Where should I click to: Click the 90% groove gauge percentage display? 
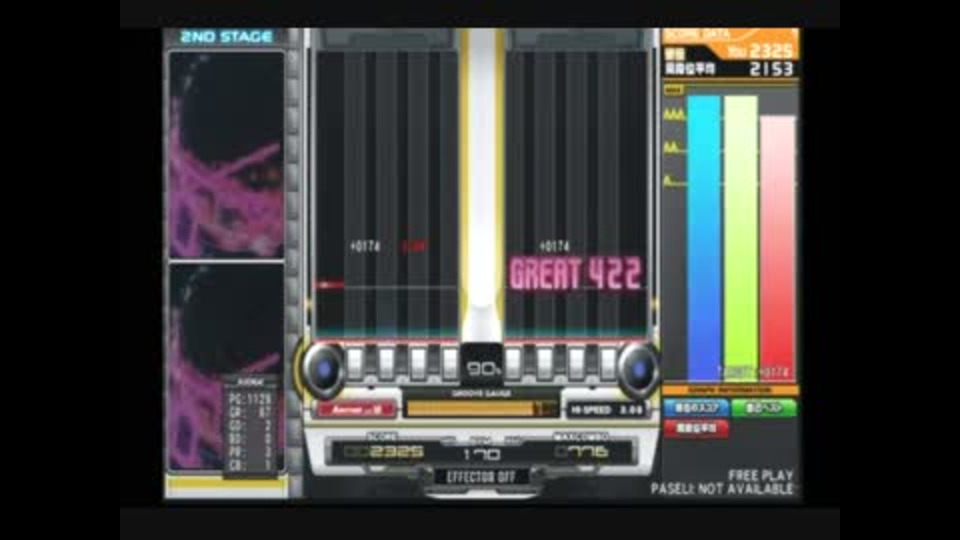[x=482, y=369]
